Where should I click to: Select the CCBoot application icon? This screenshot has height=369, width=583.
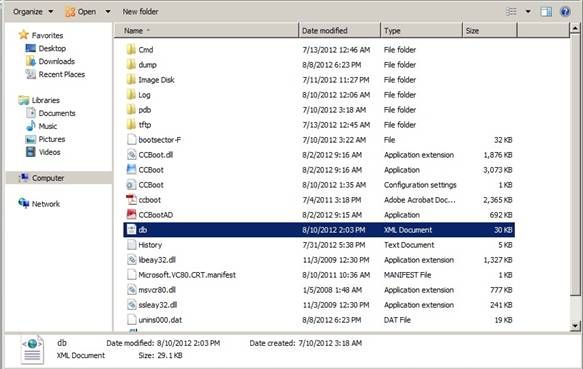[131, 170]
